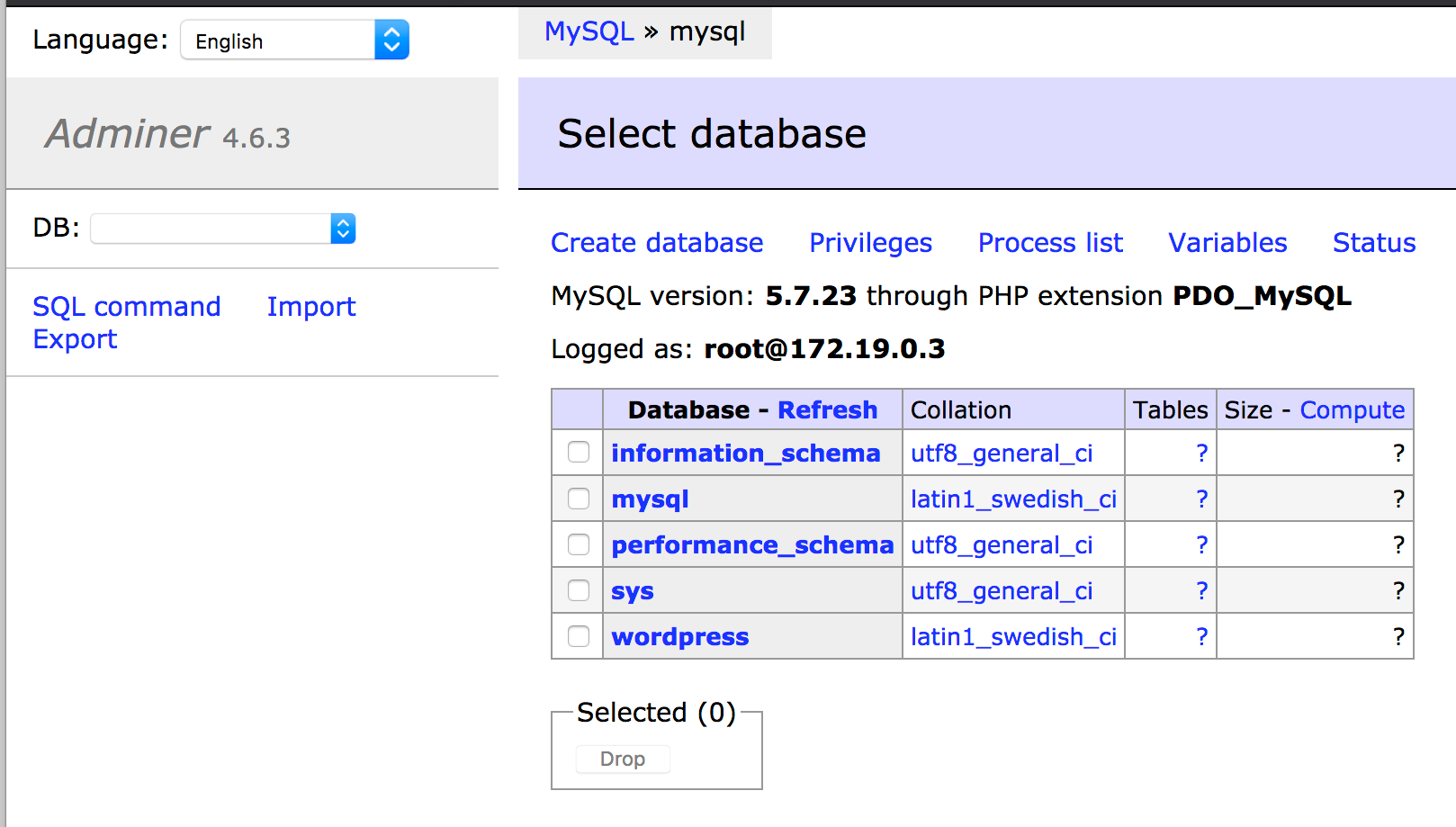1456x827 pixels.
Task: Check the wordpress database checkbox
Action: pyautogui.click(x=579, y=636)
